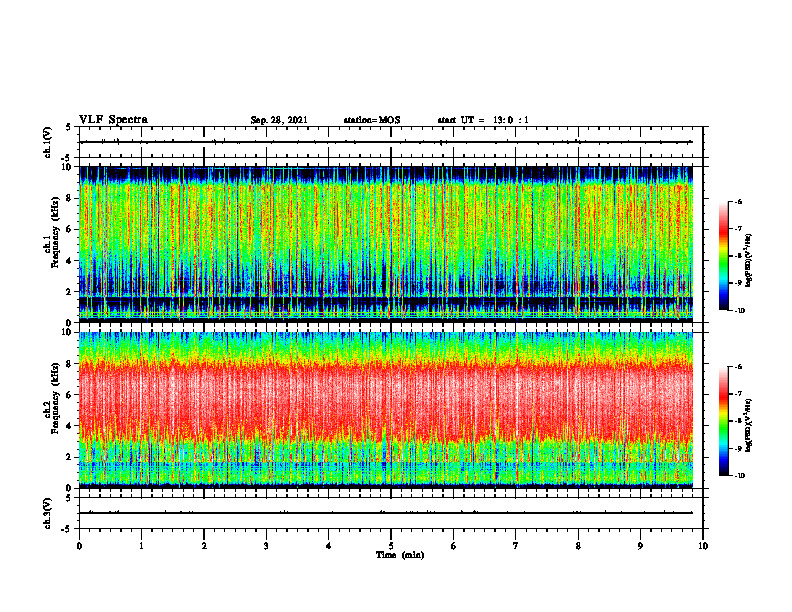Image resolution: width=792 pixels, height=612 pixels.
Task: Click time axis tick label "0"
Action: click(79, 546)
